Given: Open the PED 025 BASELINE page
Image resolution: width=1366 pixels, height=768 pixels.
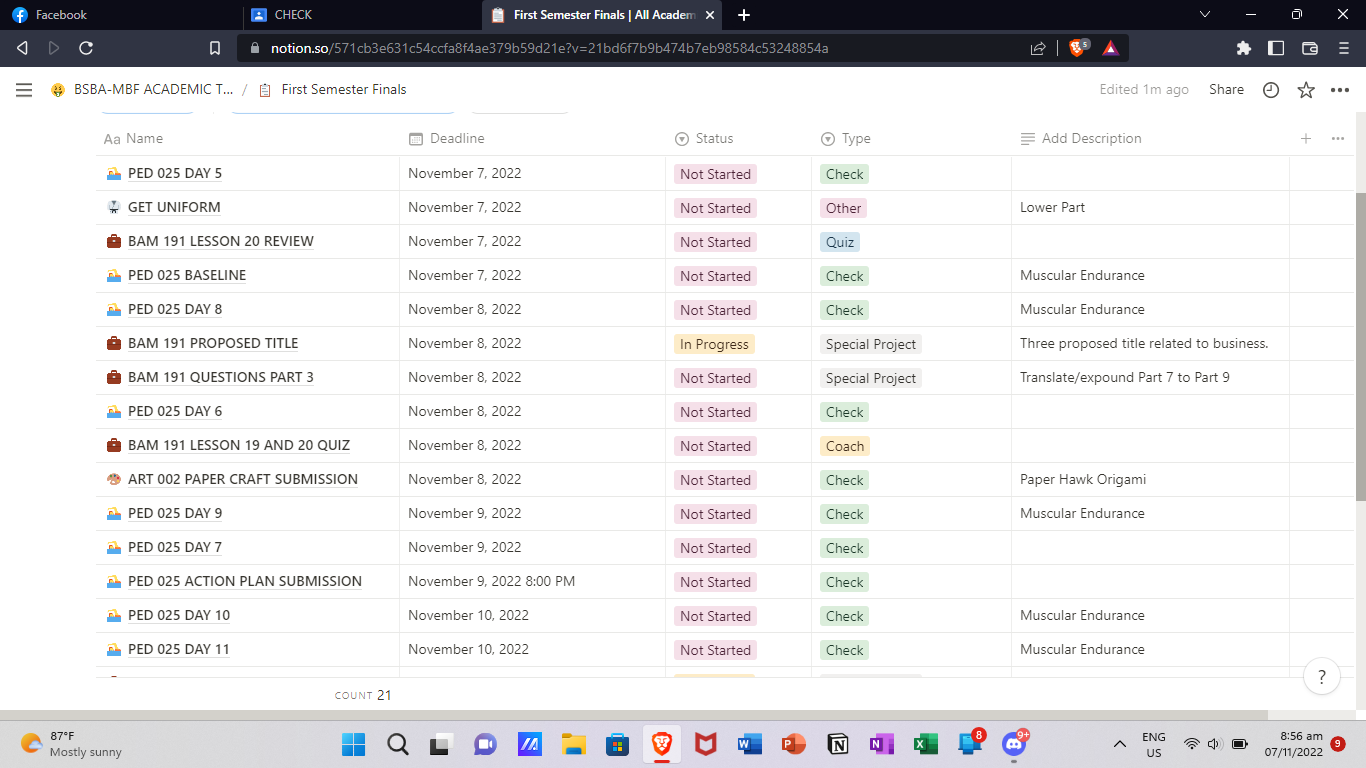Looking at the screenshot, I should pyautogui.click(x=187, y=276).
